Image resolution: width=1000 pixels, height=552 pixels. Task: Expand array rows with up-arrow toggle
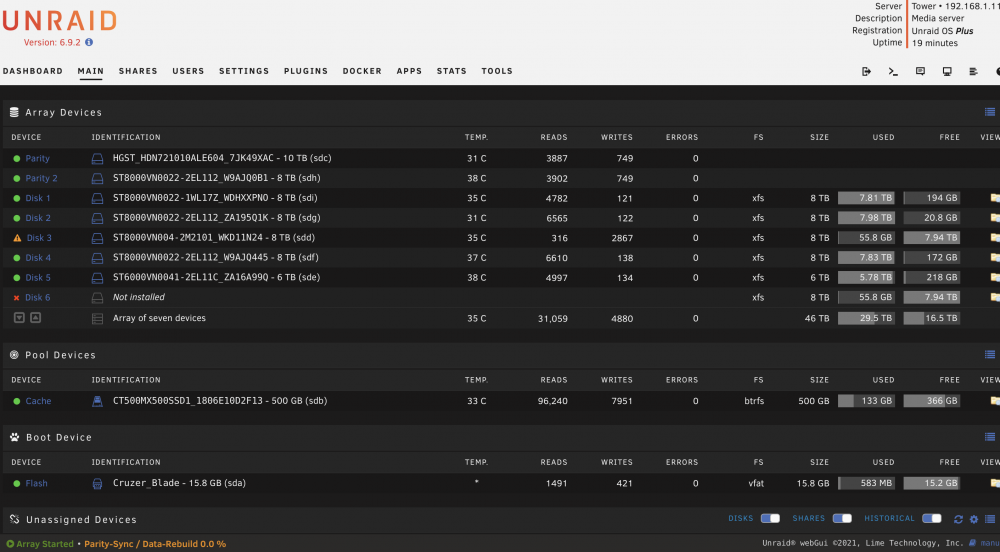36,317
